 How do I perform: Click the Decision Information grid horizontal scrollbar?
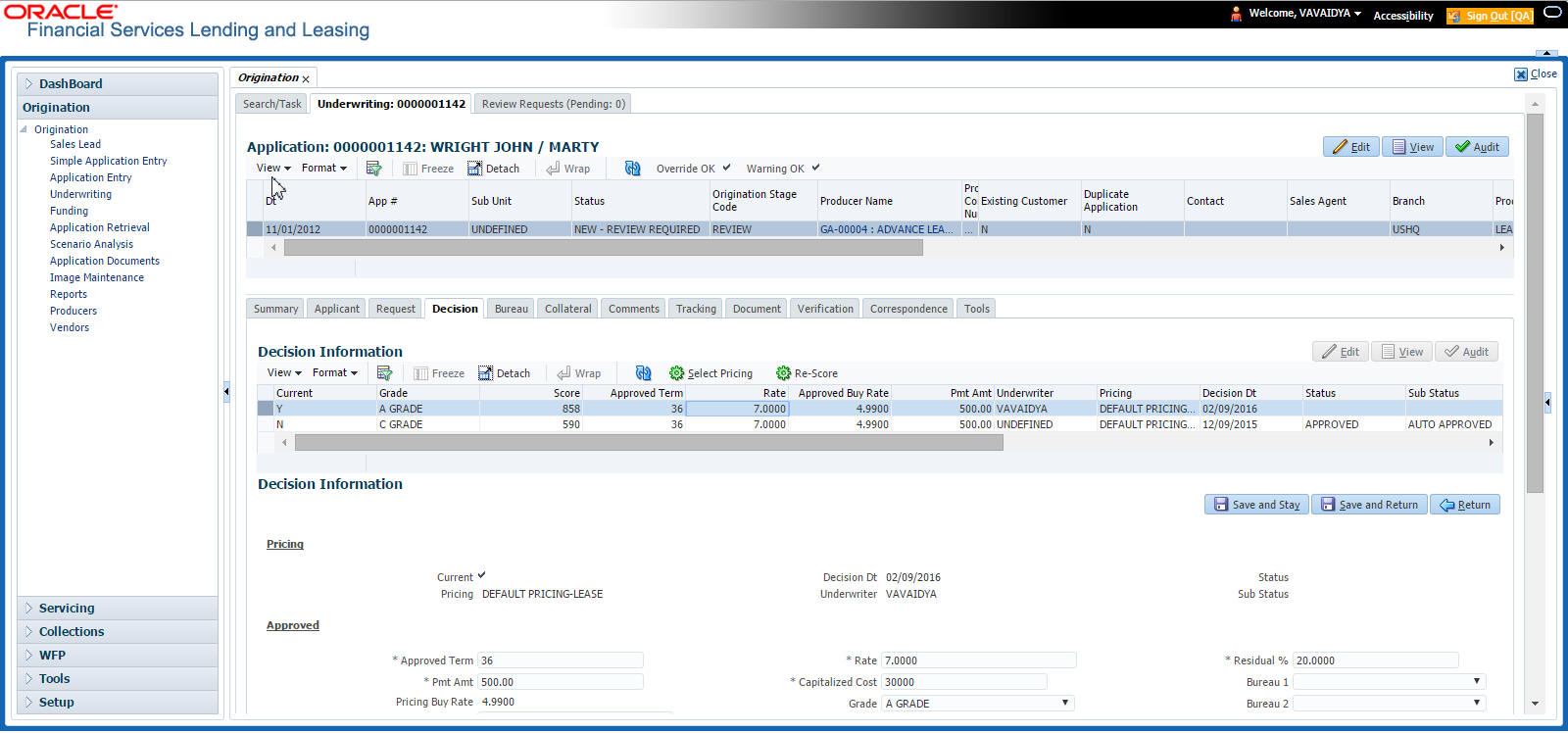click(x=649, y=443)
